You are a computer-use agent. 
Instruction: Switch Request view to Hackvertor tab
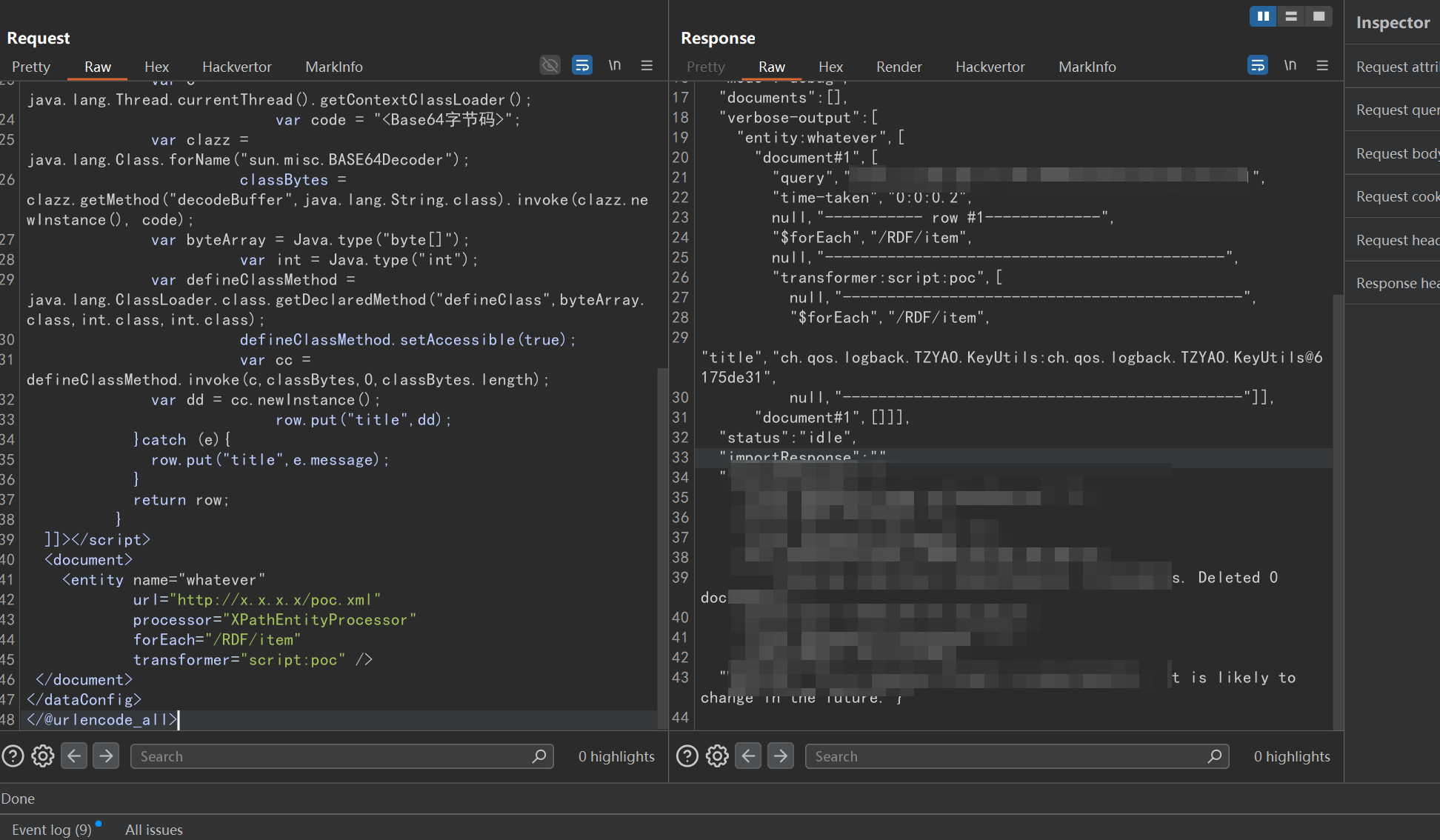coord(236,67)
